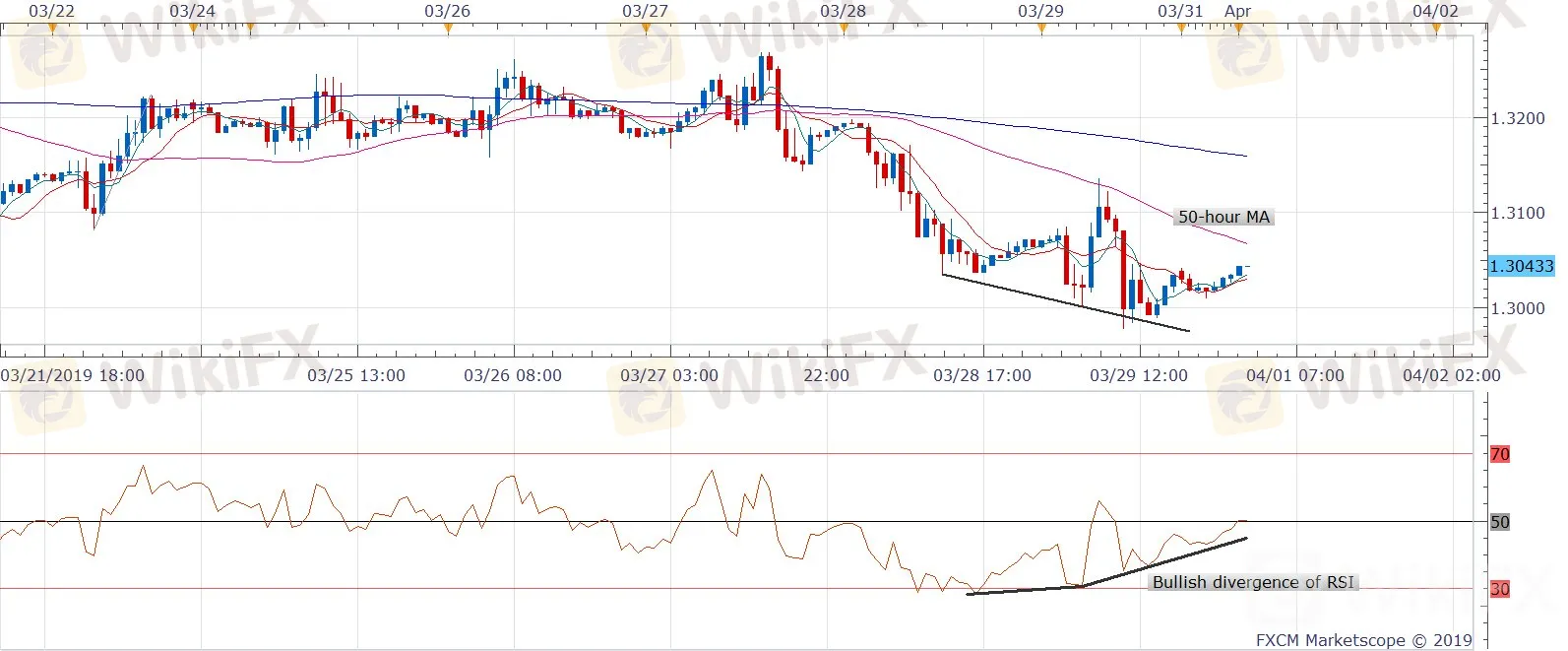Click the 50-hour MA annotation label
The height and width of the screenshot is (651, 1568).
point(1223,217)
